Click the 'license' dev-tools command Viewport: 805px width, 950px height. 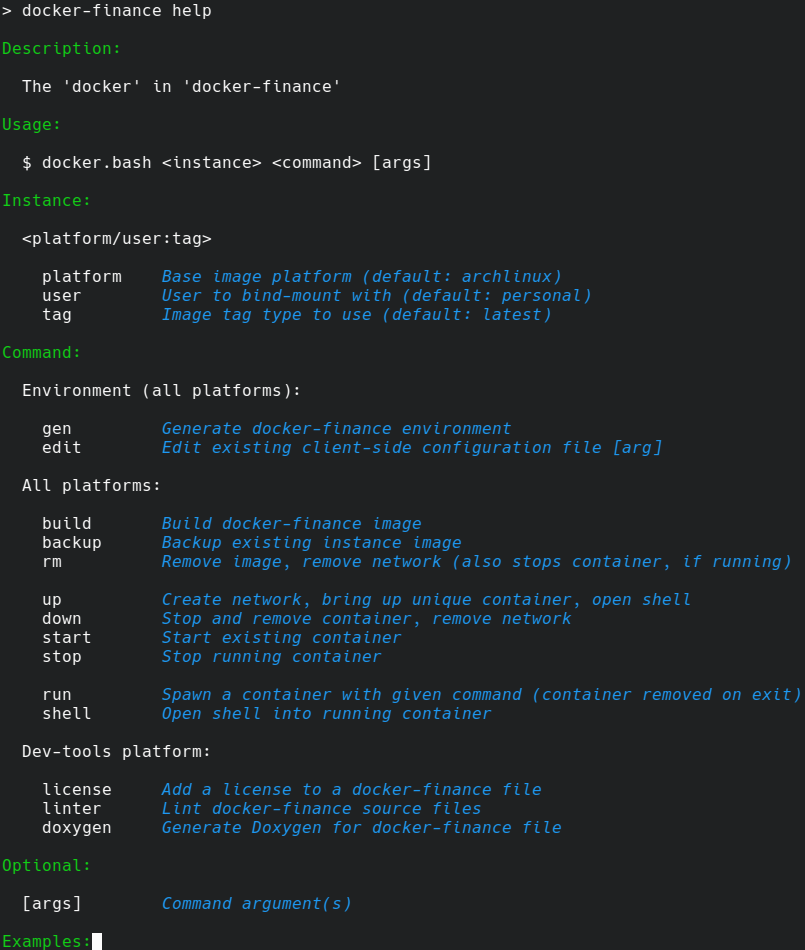click(76, 789)
